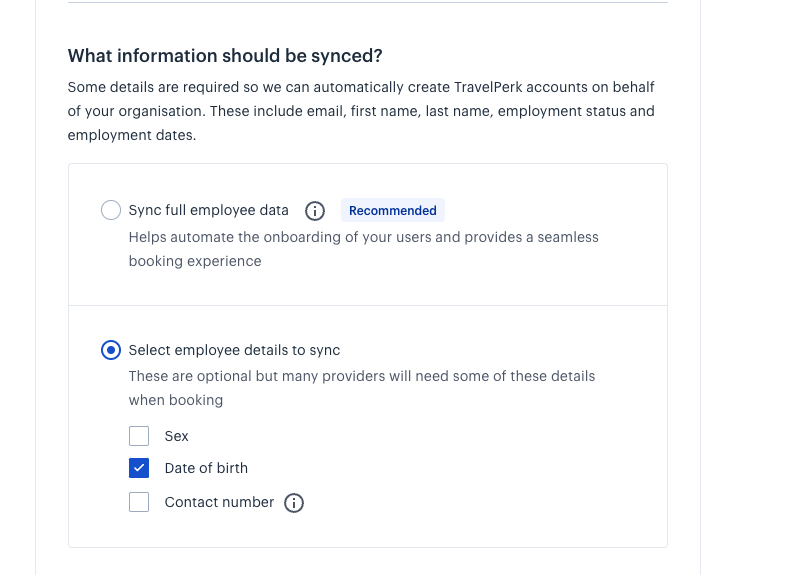
Task: Choose Select employee details to sync radio
Action: pyautogui.click(x=111, y=350)
